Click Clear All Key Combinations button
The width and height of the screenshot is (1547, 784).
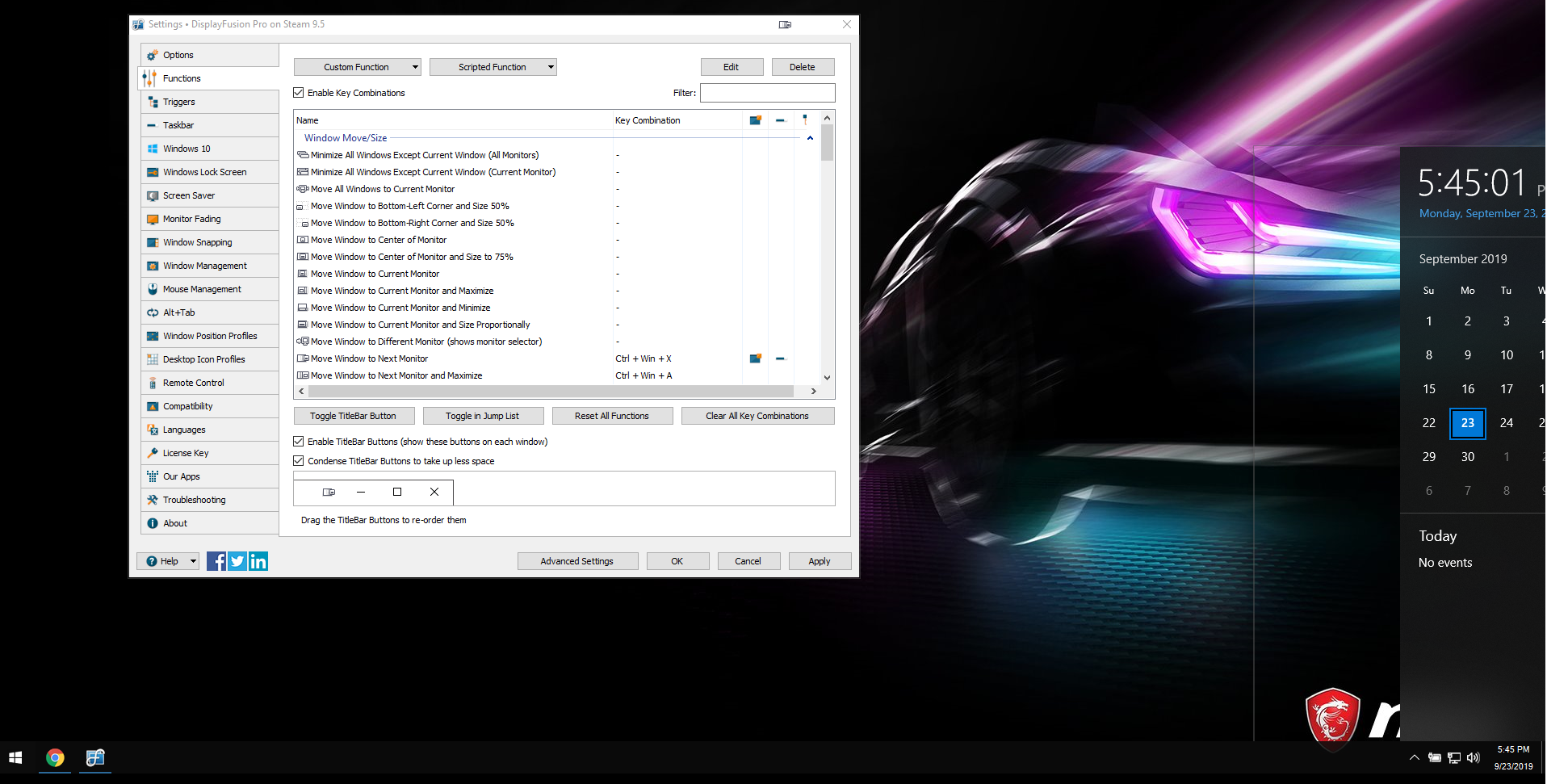click(757, 416)
